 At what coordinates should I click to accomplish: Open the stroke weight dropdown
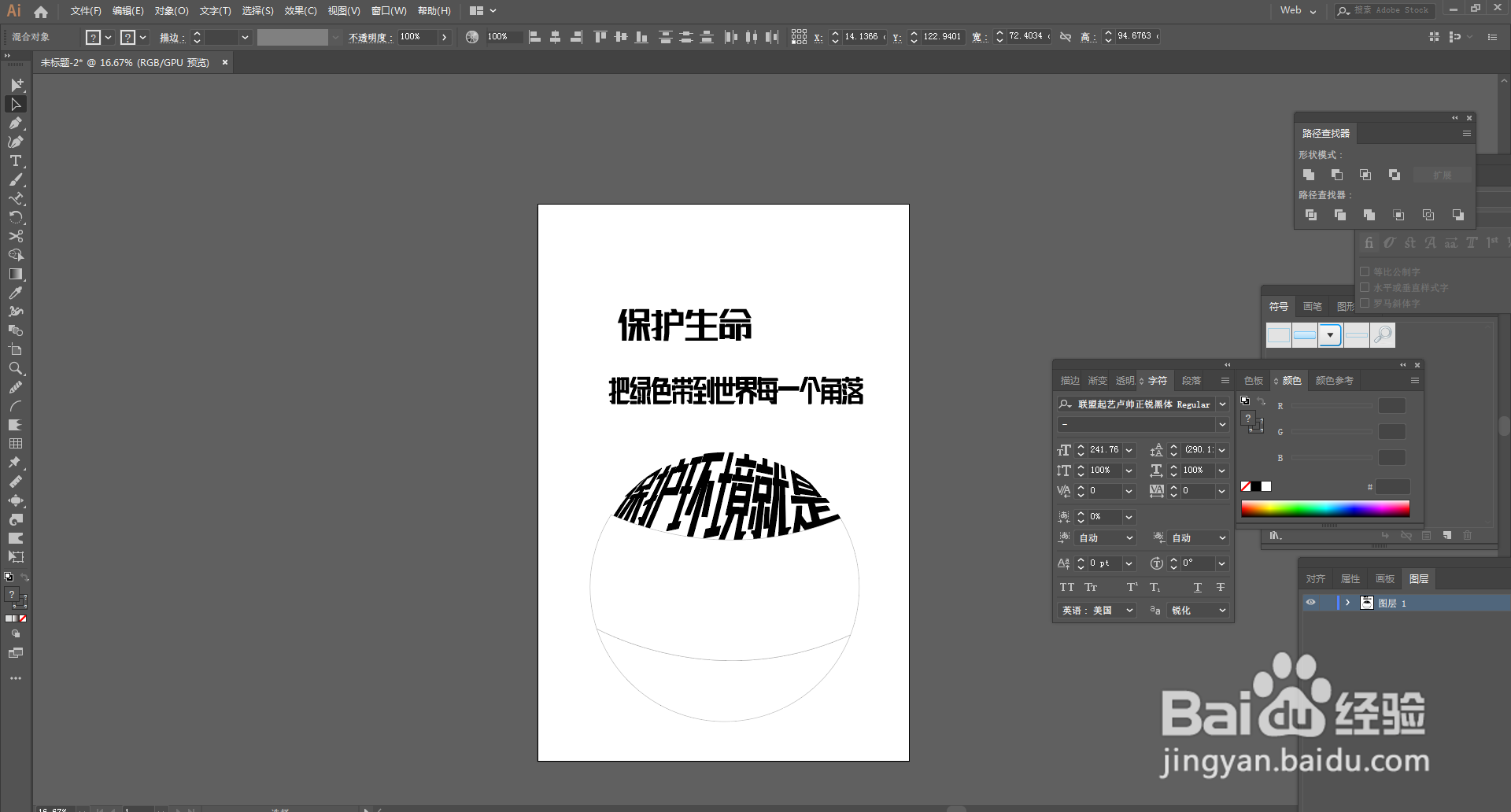pos(245,37)
